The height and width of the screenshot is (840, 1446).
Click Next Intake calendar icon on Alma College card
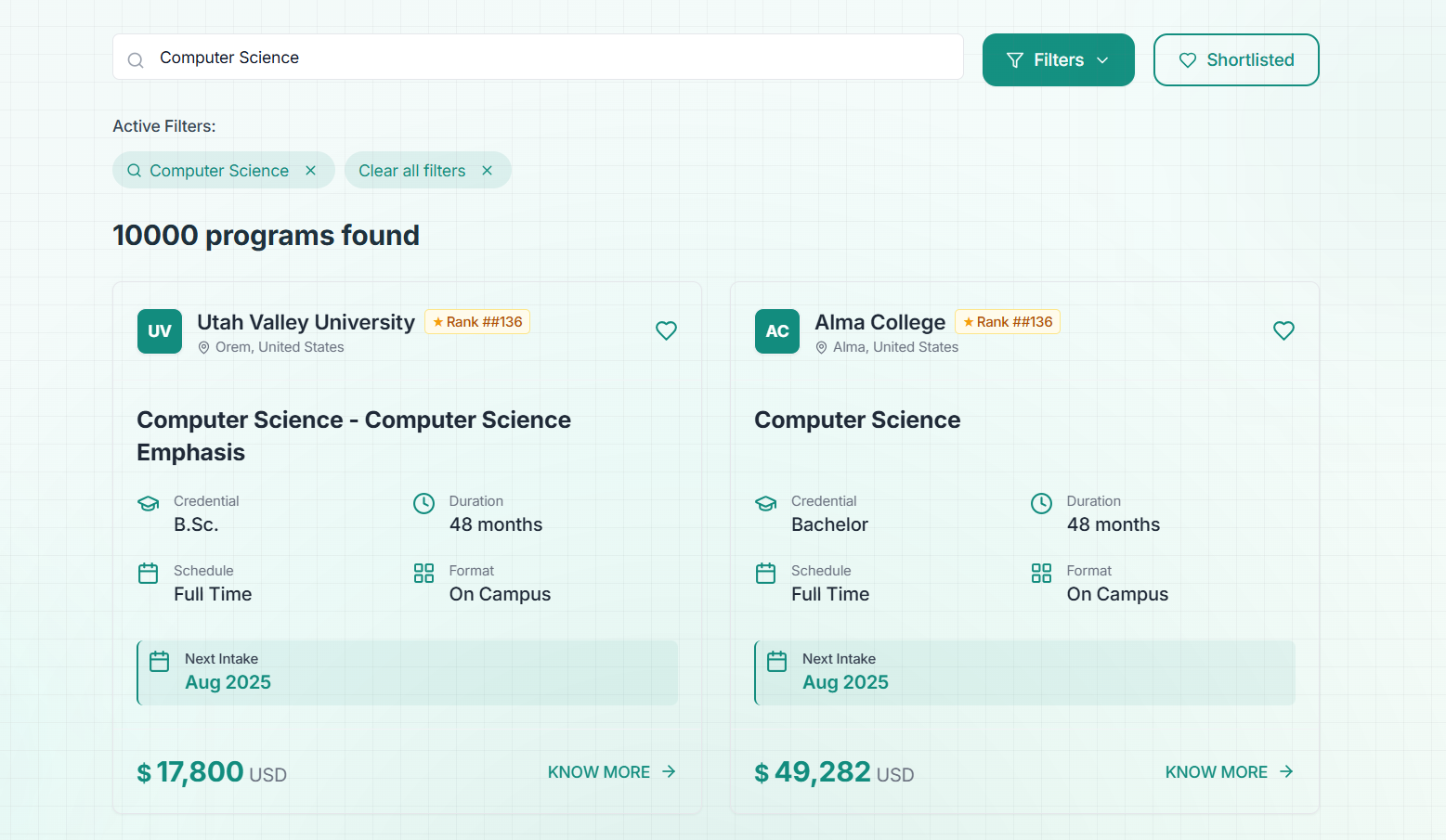[777, 661]
